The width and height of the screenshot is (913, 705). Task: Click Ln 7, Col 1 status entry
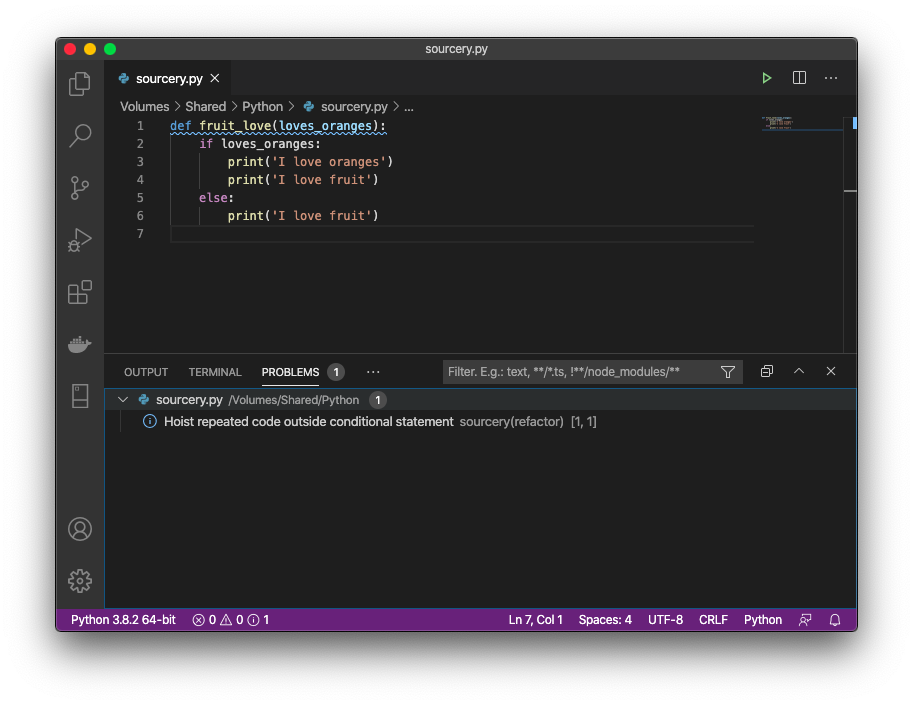pyautogui.click(x=536, y=620)
